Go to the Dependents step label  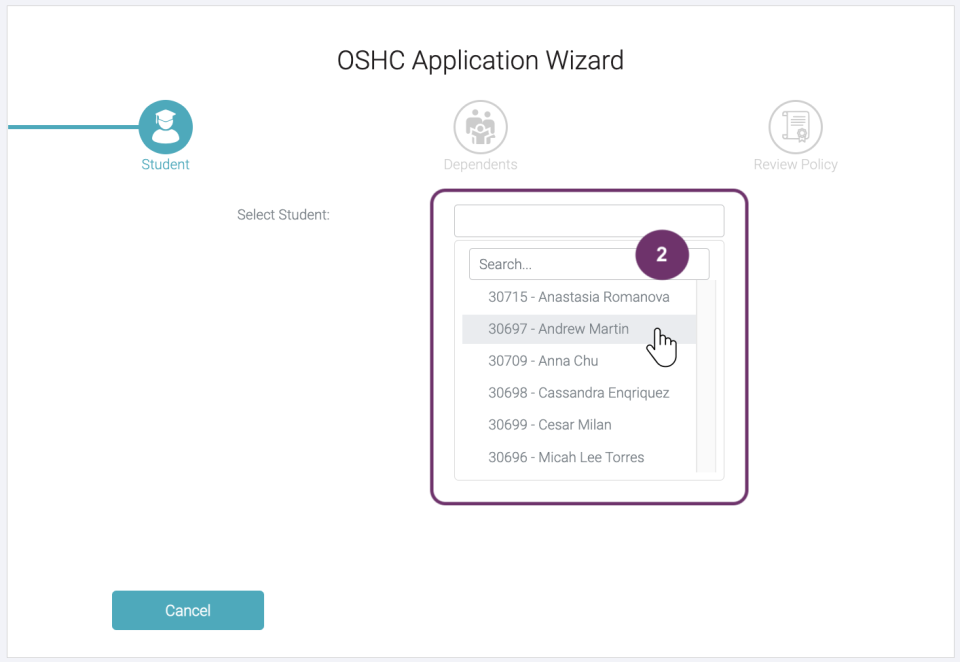coord(480,164)
